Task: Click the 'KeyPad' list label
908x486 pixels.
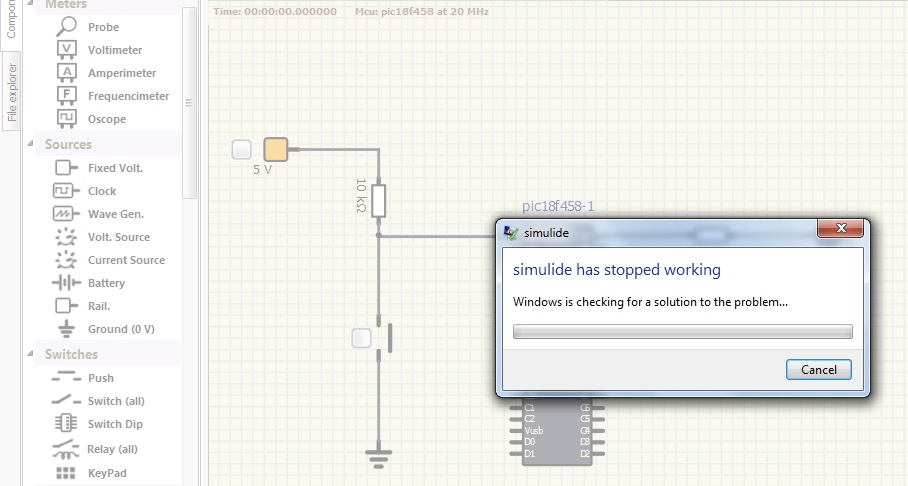Action: tap(107, 473)
